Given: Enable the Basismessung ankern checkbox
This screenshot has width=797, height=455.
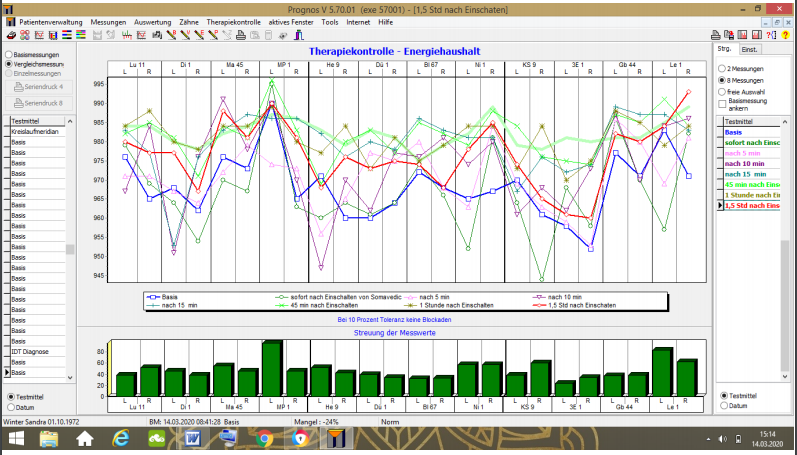Looking at the screenshot, I should tap(722, 104).
